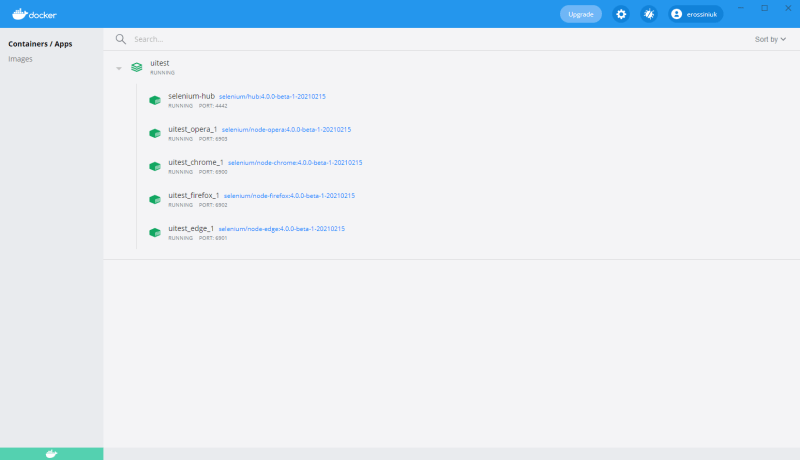The image size is (800, 460).
Task: Click the Docker whale logo in the header
Action: coord(34,14)
